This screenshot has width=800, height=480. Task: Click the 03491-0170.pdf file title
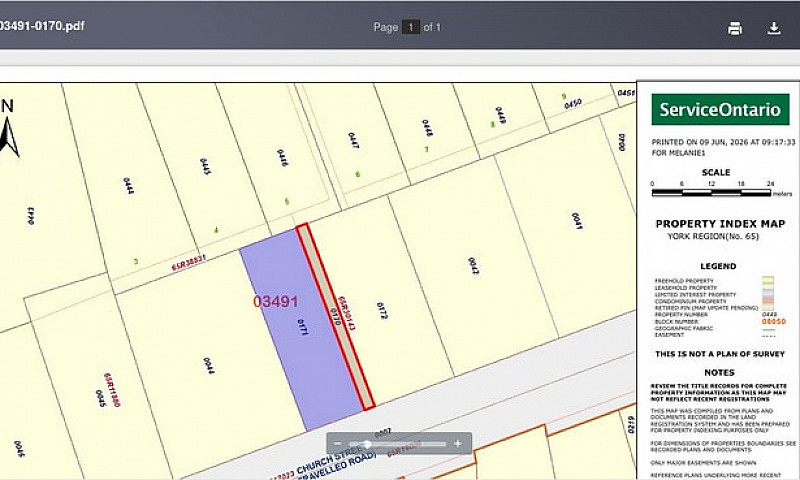[42, 26]
